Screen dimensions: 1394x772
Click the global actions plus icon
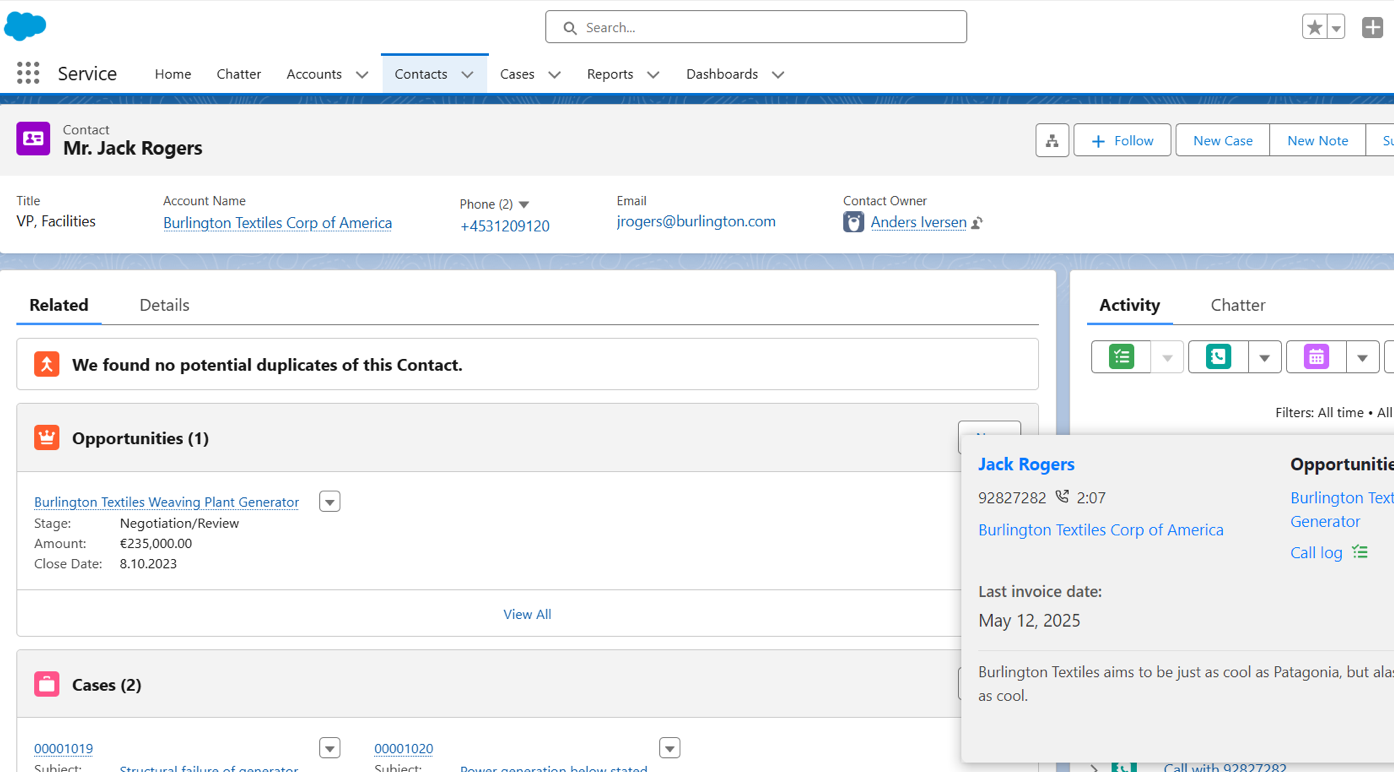pyautogui.click(x=1372, y=27)
